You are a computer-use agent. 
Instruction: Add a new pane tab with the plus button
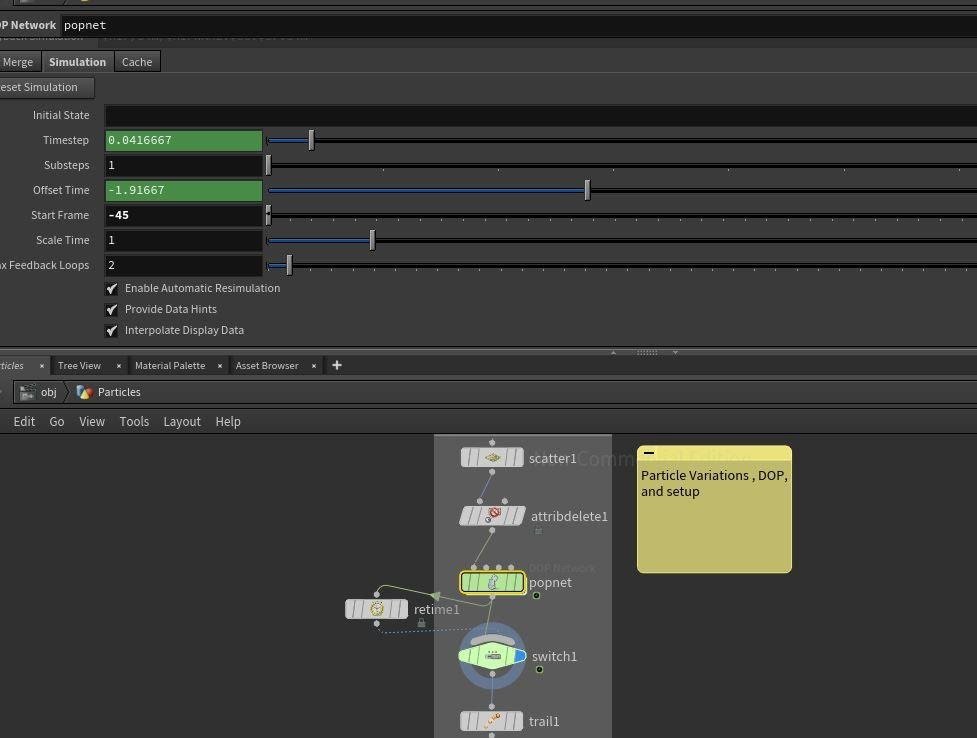point(337,365)
